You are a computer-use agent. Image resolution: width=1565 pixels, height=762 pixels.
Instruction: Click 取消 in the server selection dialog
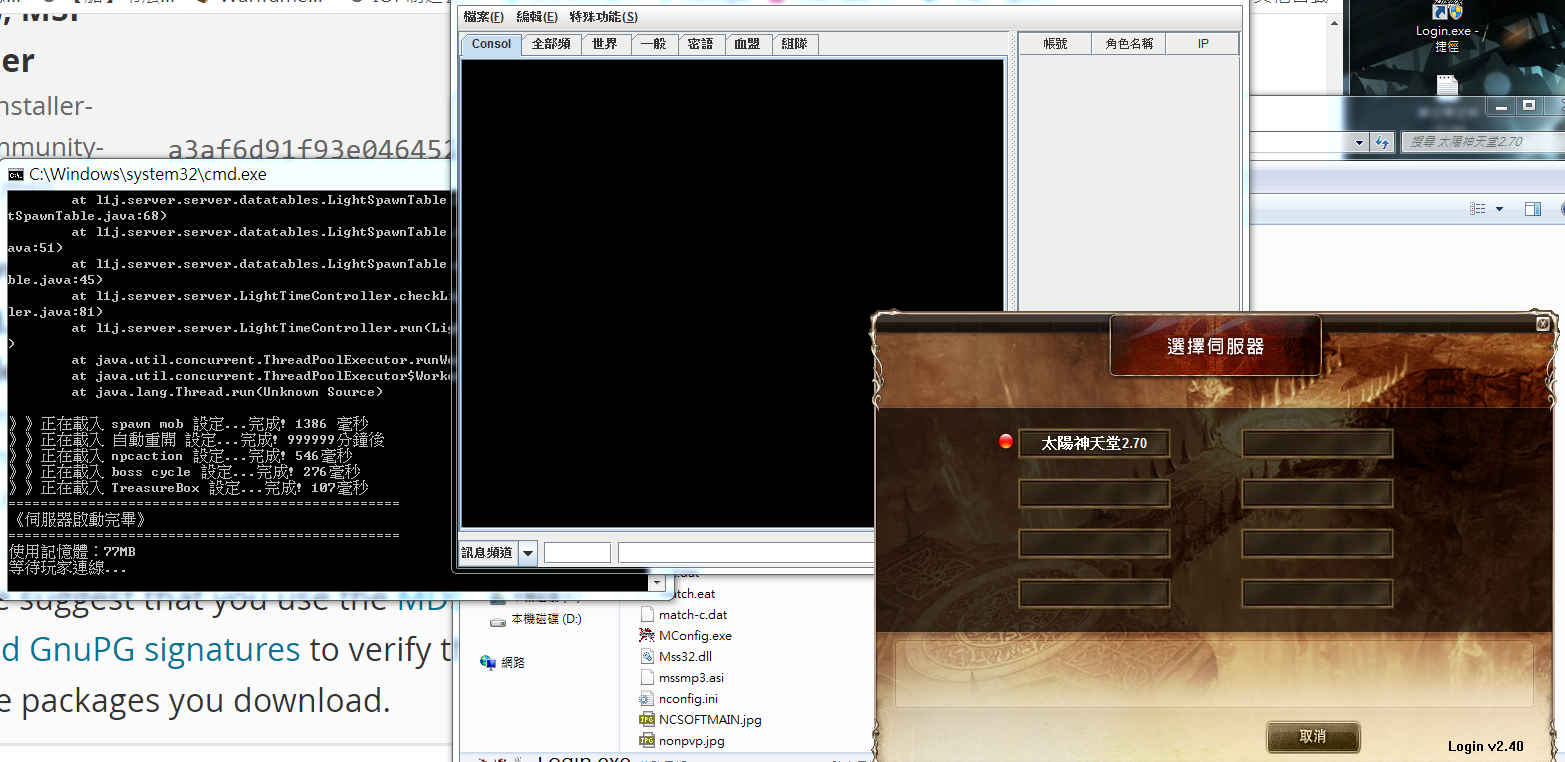click(x=1313, y=736)
